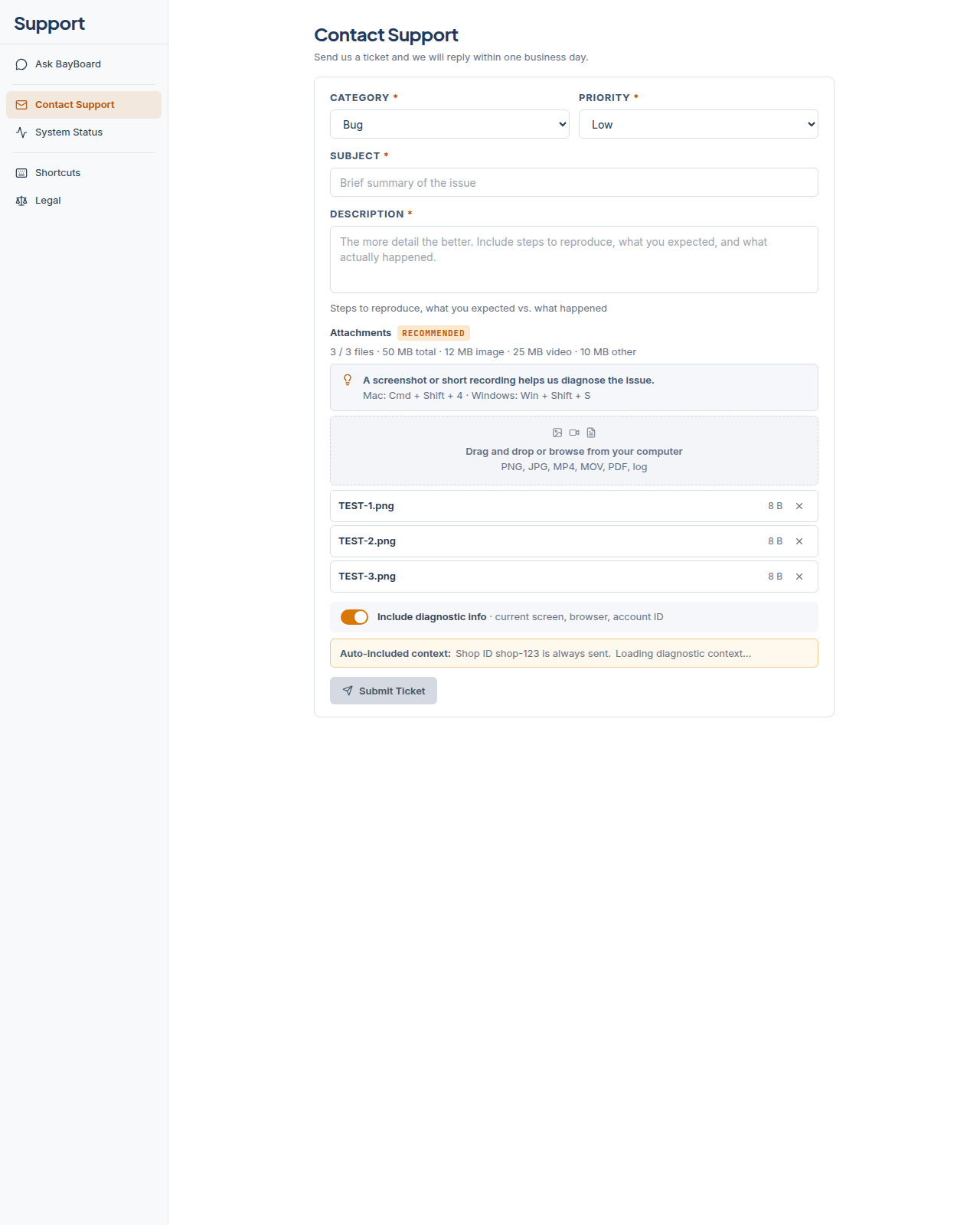The width and height of the screenshot is (980, 1225).
Task: Open Legal page in sidebar
Action: point(83,201)
